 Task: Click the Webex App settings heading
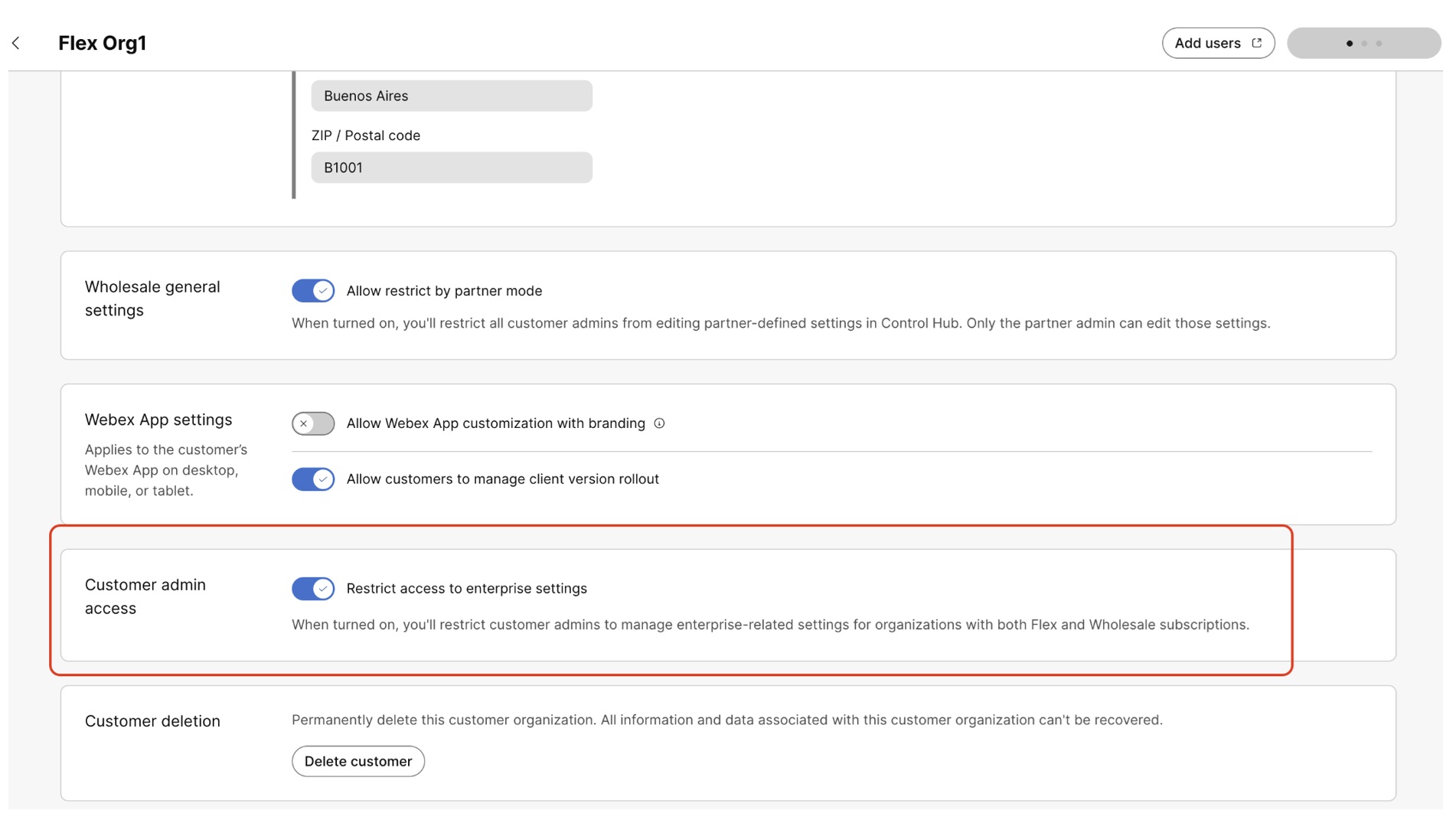click(158, 420)
